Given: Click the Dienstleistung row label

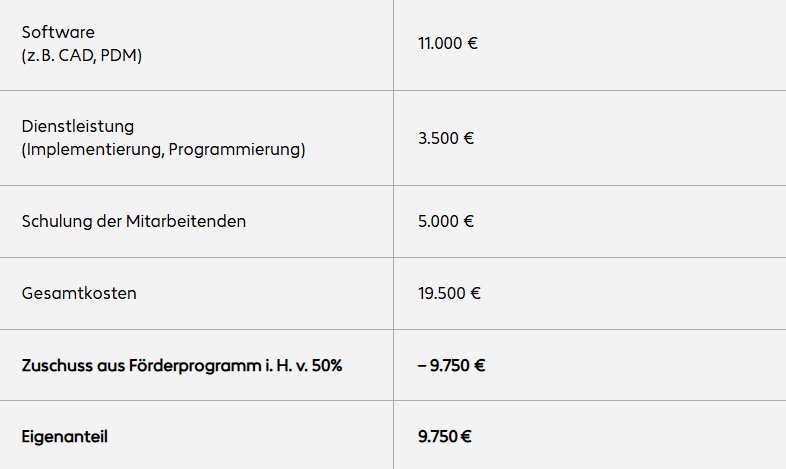Looking at the screenshot, I should pyautogui.click(x=78, y=127).
